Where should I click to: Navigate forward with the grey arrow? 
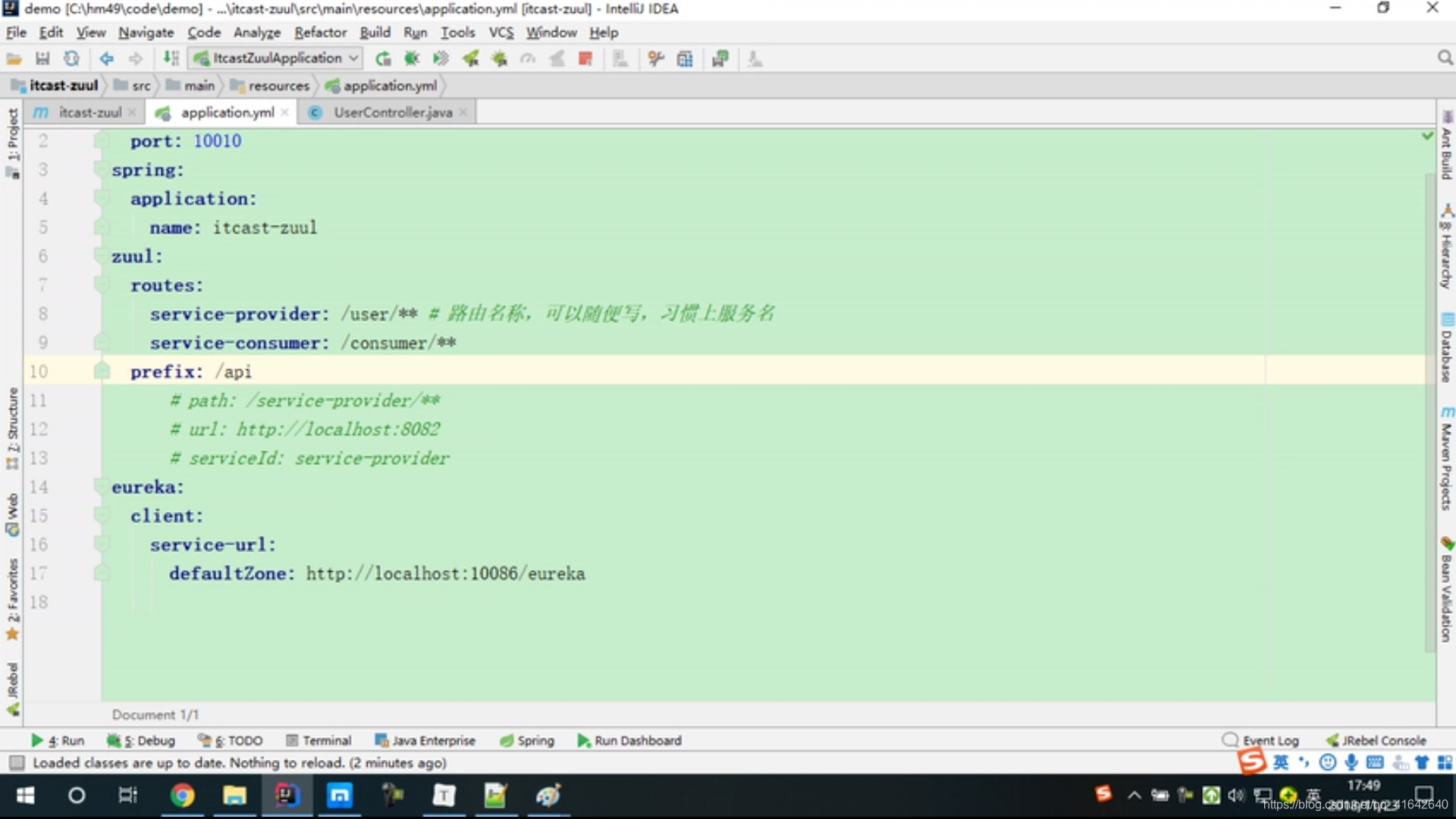click(135, 58)
